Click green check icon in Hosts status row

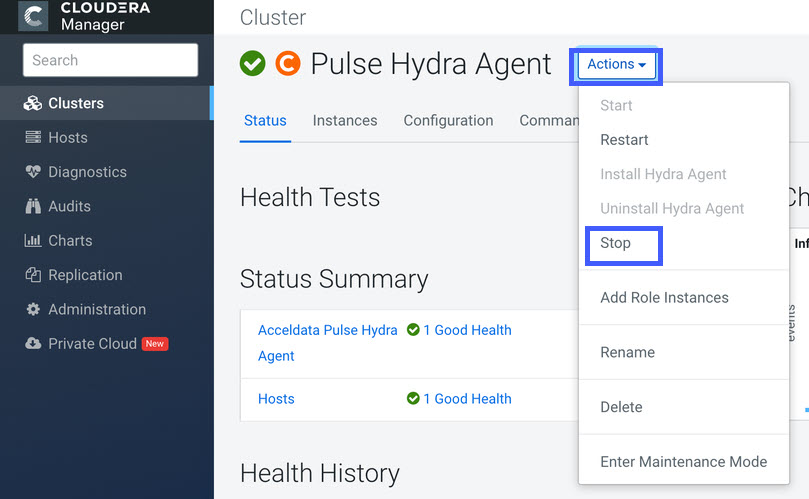413,398
